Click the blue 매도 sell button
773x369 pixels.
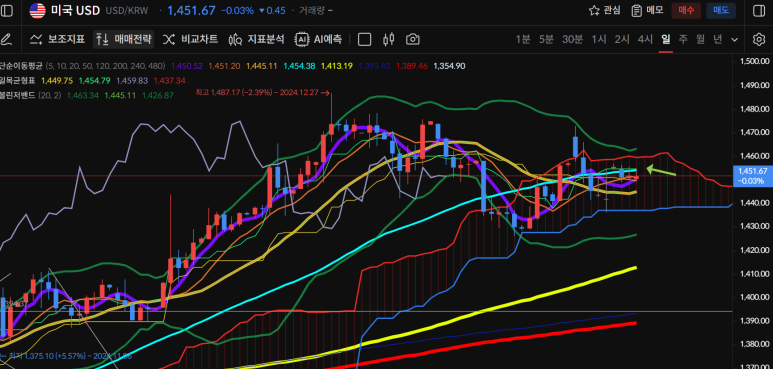pos(721,10)
